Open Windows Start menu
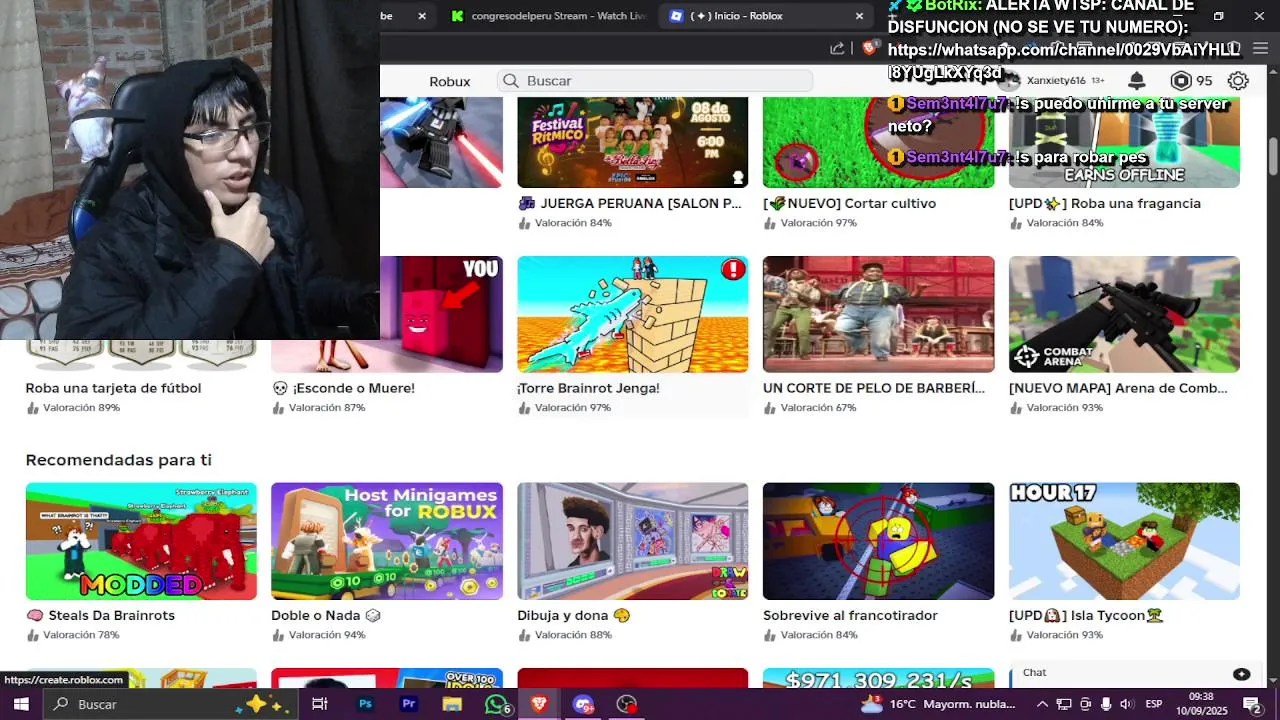Viewport: 1280px width, 720px height. pyautogui.click(x=20, y=704)
